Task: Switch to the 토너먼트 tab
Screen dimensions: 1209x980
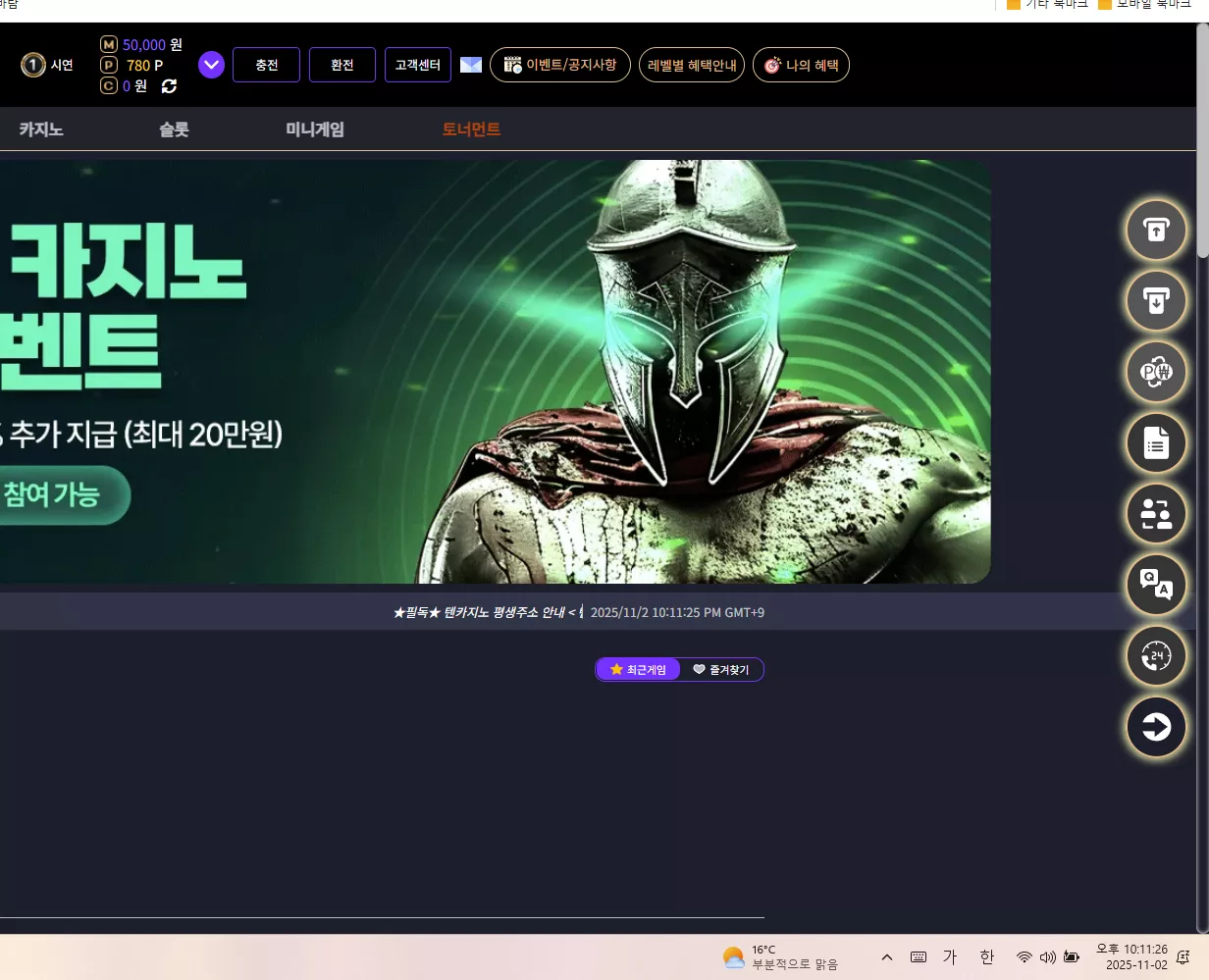Action: [471, 129]
